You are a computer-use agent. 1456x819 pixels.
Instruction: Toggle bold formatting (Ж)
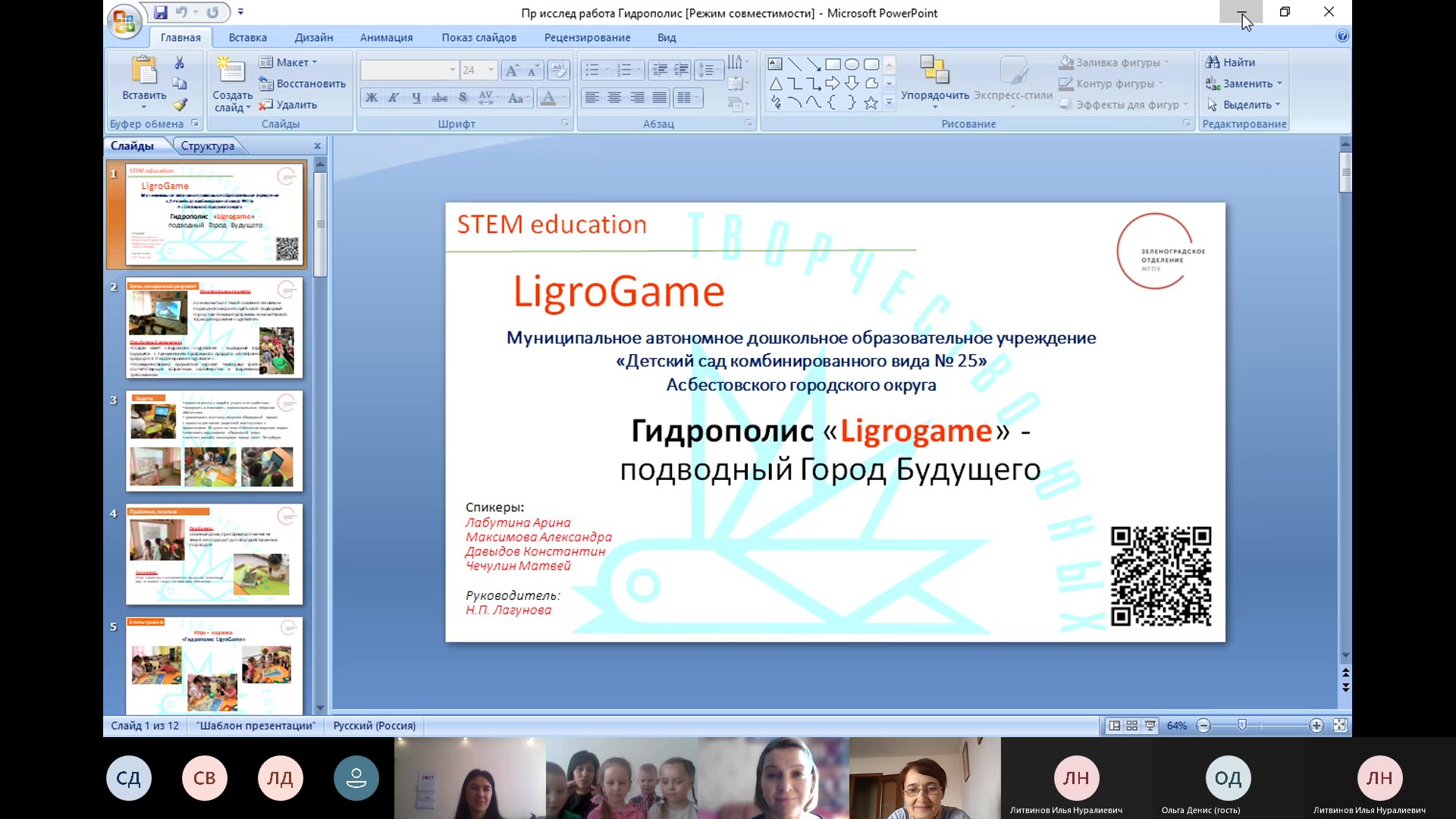tap(372, 98)
